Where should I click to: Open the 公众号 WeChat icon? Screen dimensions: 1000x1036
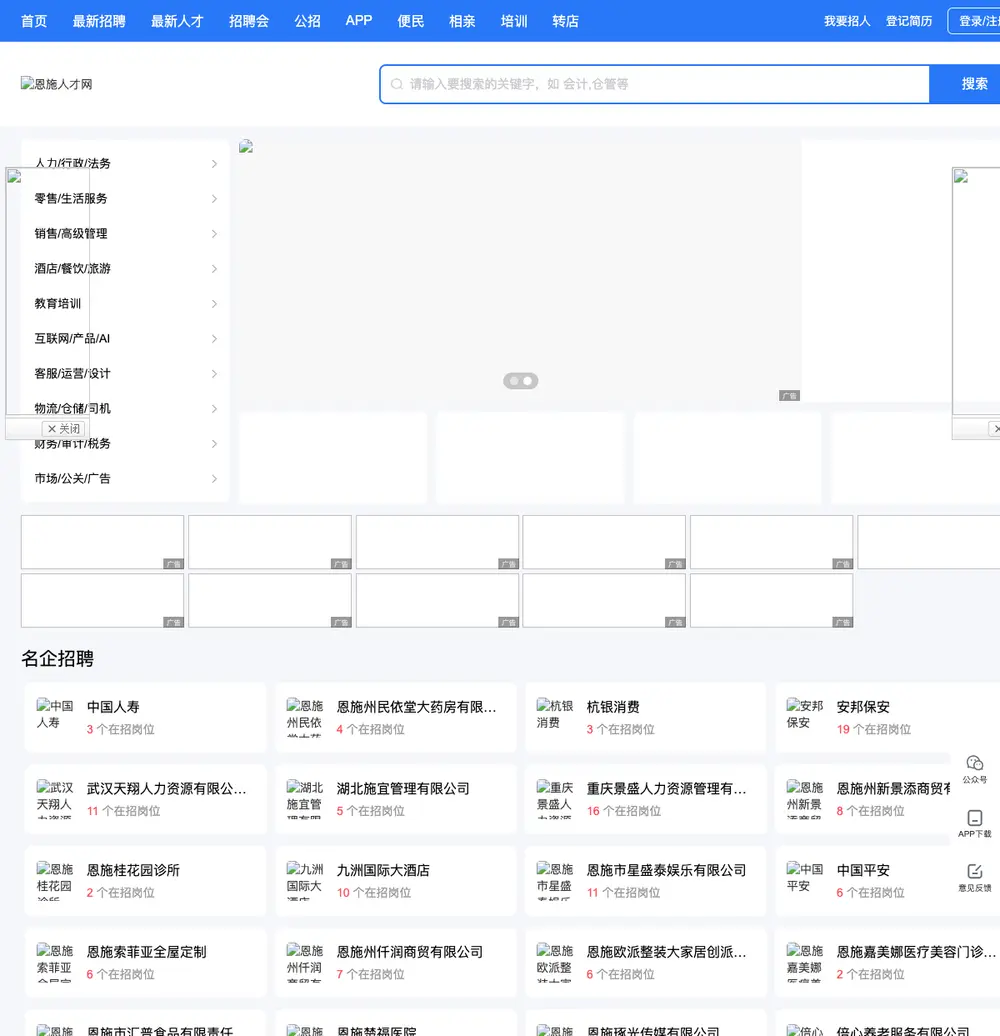[974, 769]
